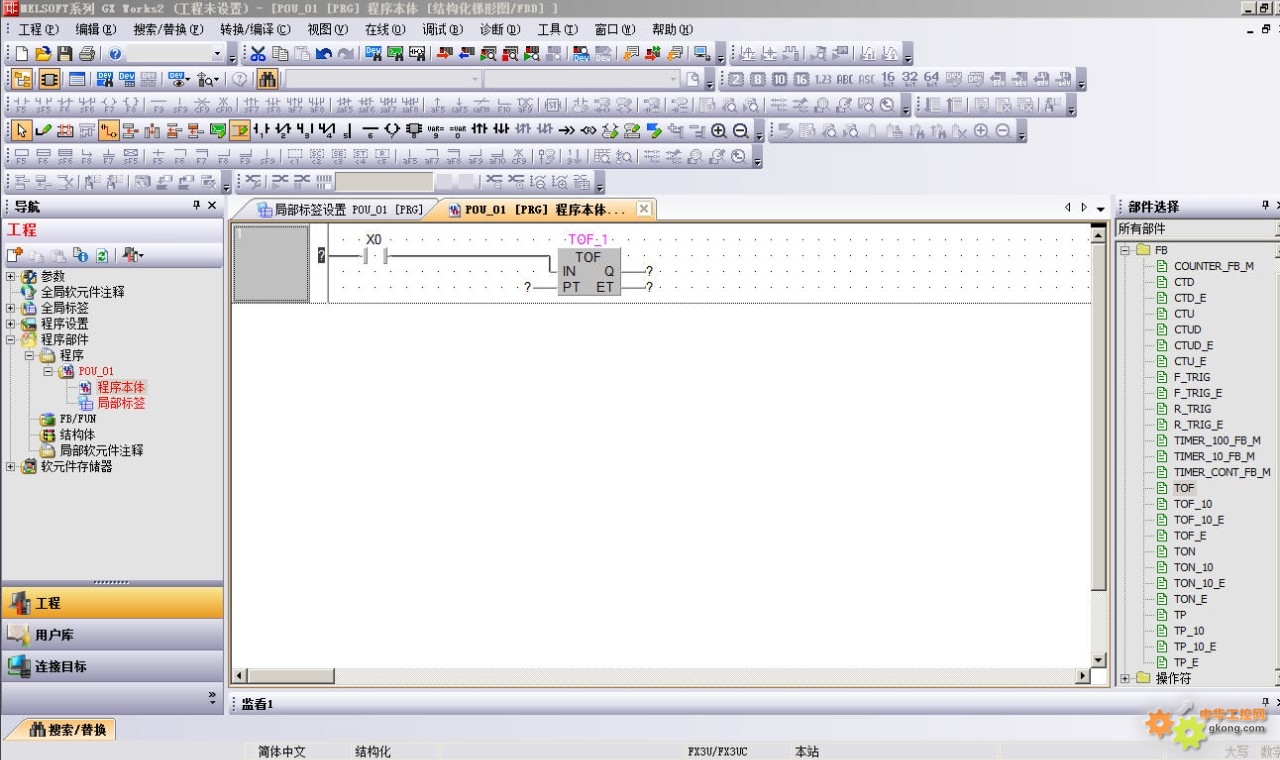Viewport: 1280px width, 760px height.
Task: Select TON_10 in the parts list
Action: [1193, 567]
